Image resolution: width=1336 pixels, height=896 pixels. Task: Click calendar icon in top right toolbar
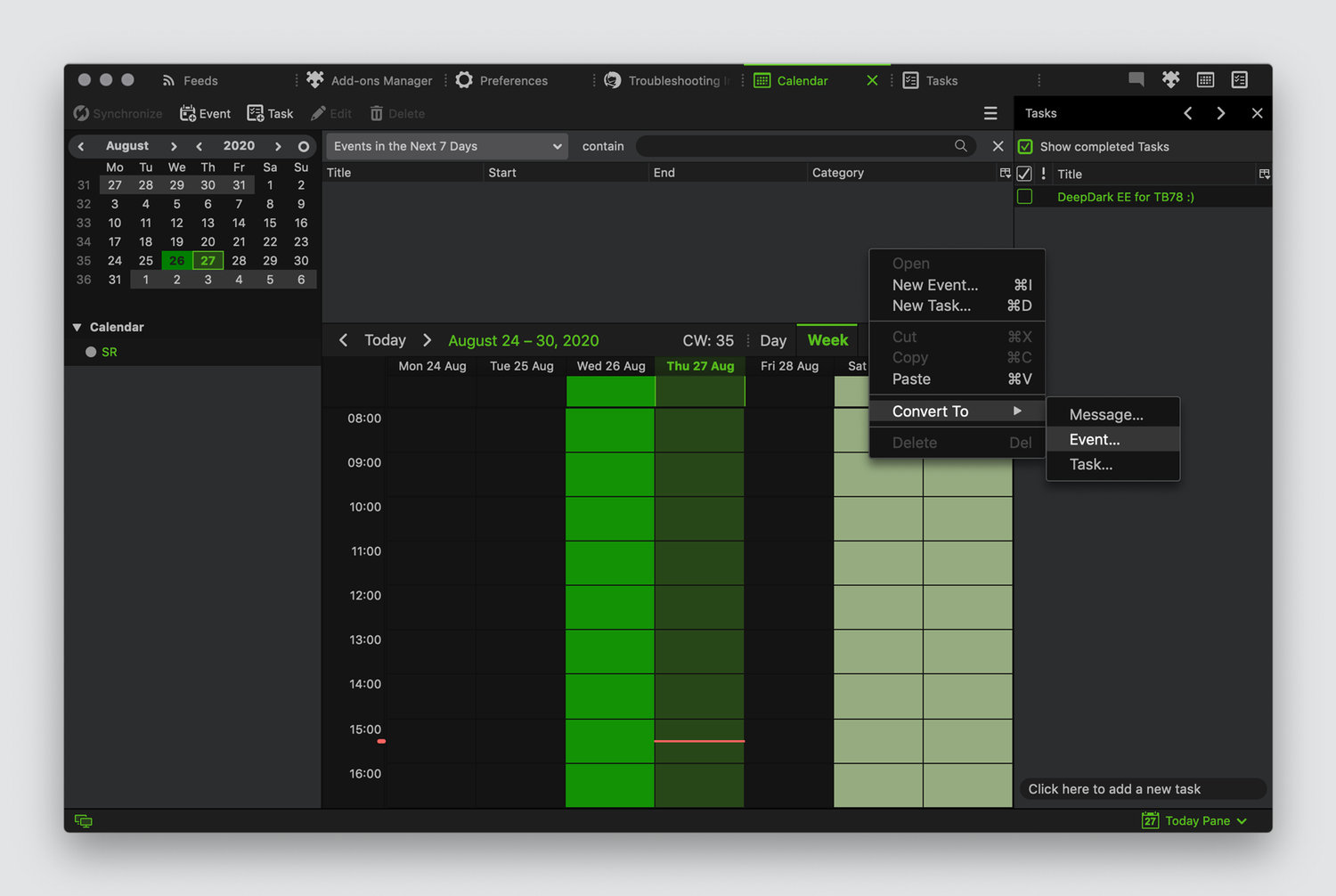click(x=1205, y=79)
